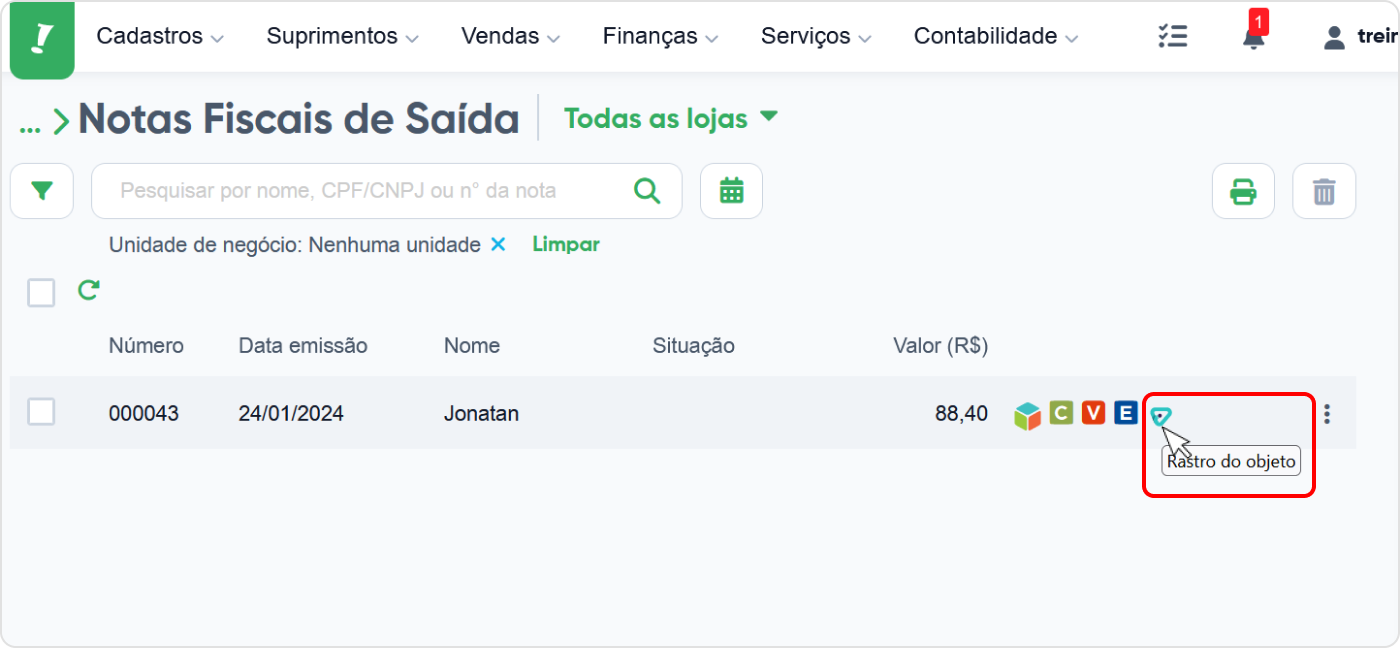The width and height of the screenshot is (1400, 648).
Task: Open the checklist tasks icon
Action: click(1172, 37)
